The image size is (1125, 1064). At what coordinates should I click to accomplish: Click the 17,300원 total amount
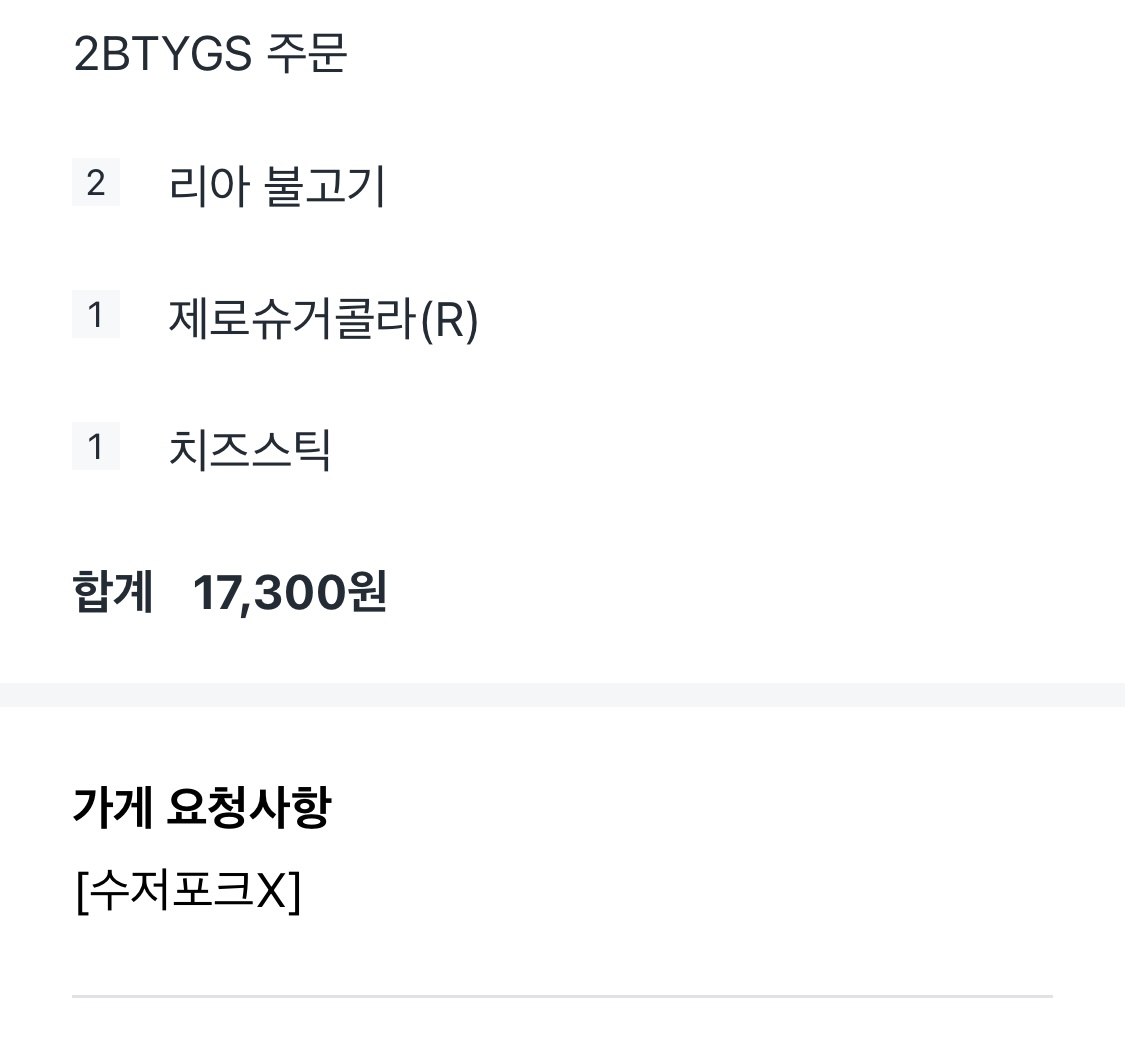289,592
